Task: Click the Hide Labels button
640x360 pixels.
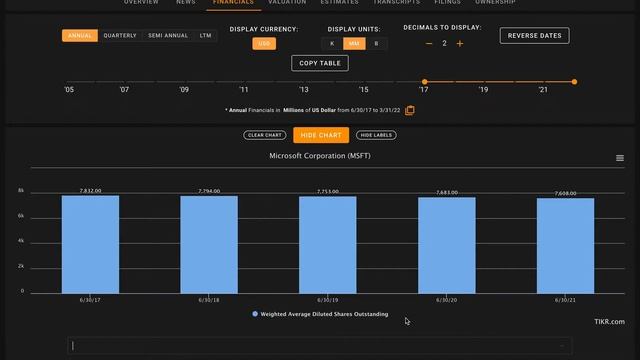Action: [x=376, y=135]
